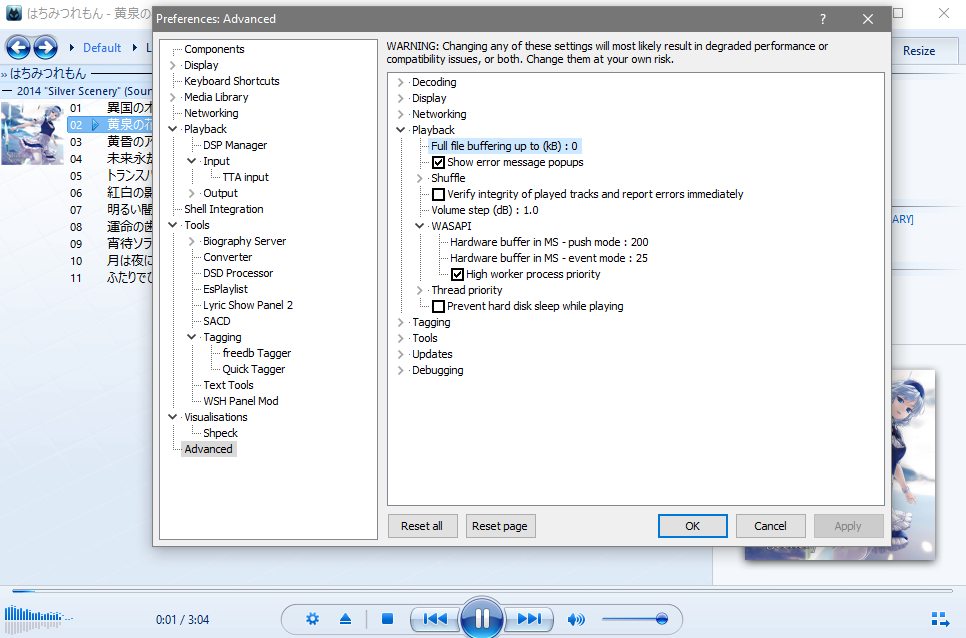This screenshot has width=966, height=638.
Task: Click the layout switch icon bottom right
Action: coord(940,619)
